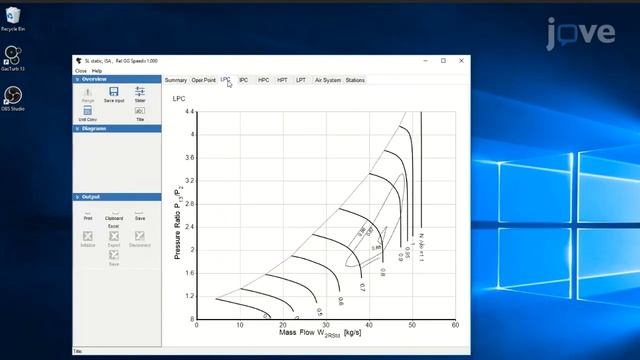Click x-axis value 50
640x360 pixels.
tap(412, 325)
